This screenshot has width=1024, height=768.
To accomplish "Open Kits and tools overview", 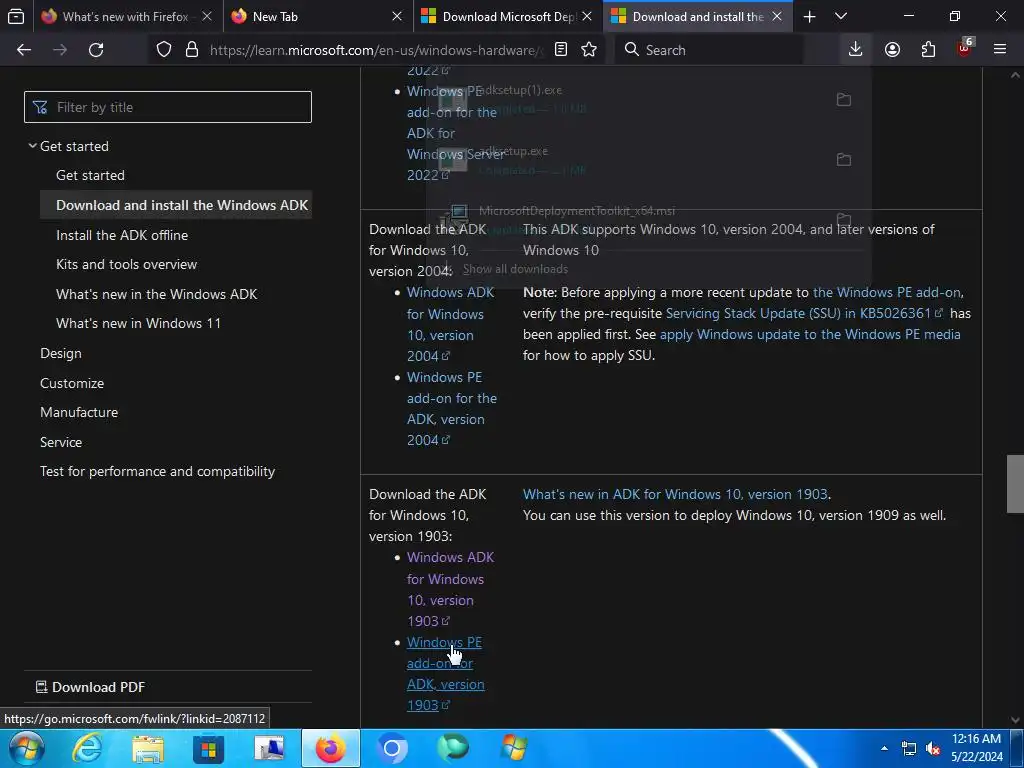I will [x=127, y=264].
